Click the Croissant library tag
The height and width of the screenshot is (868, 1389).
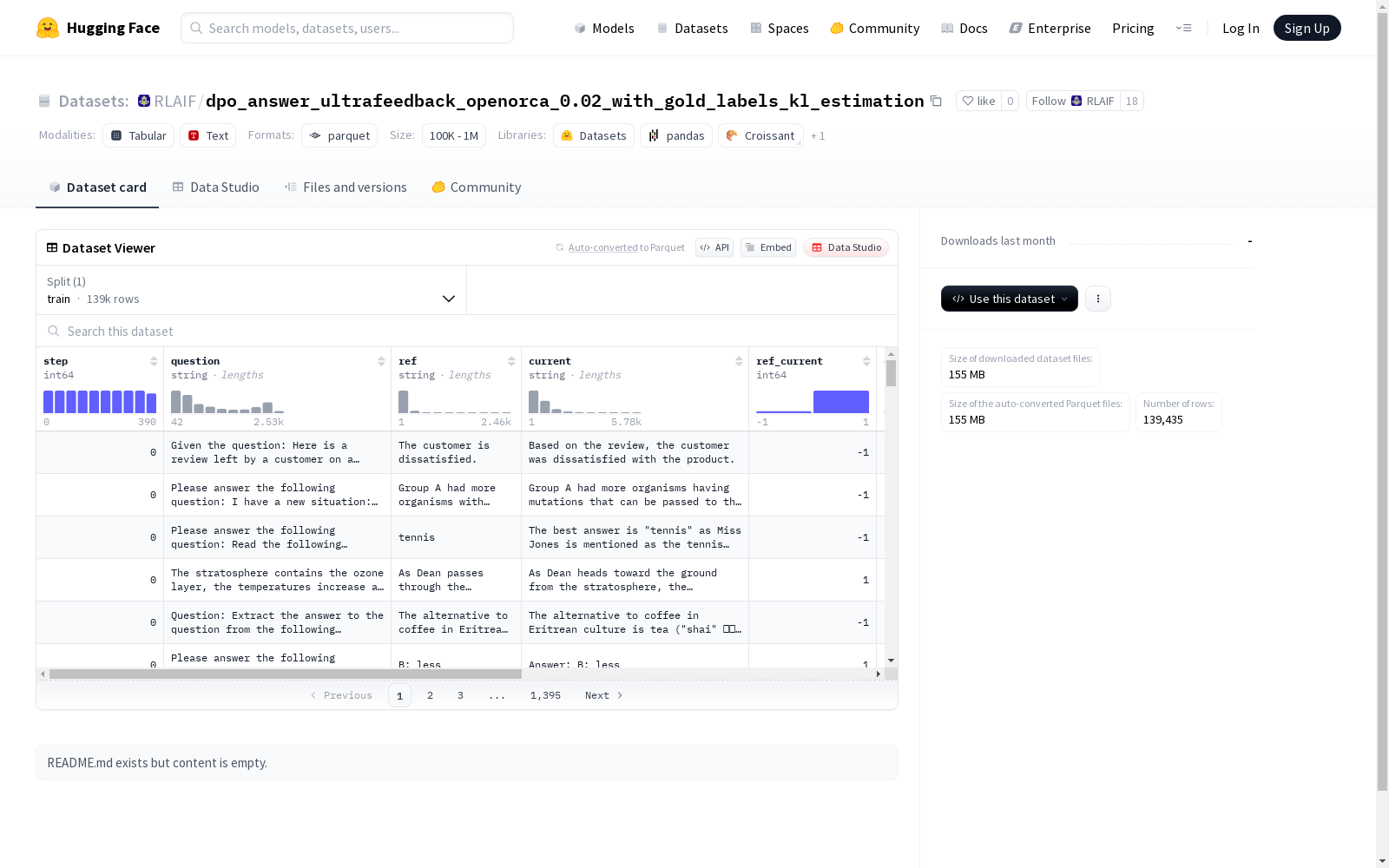click(x=760, y=135)
